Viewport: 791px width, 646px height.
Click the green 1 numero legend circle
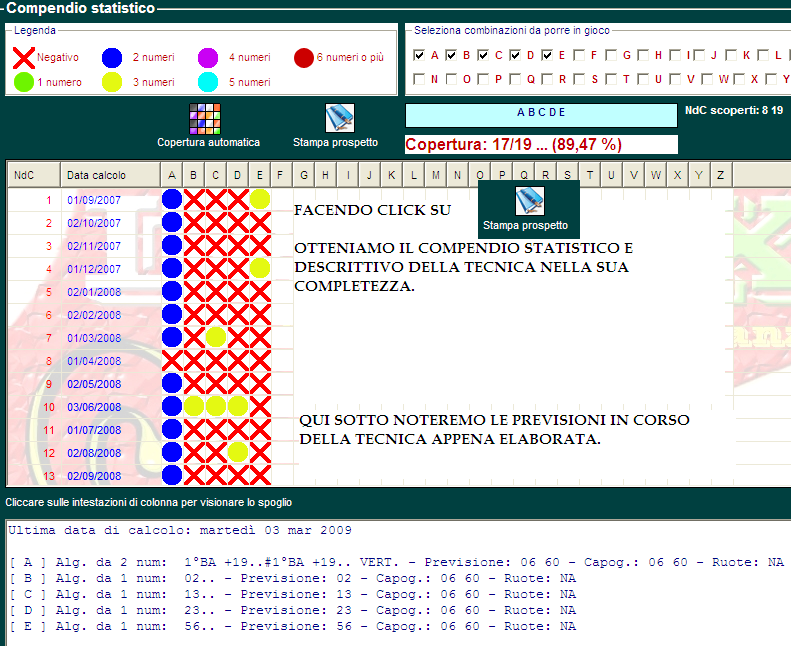point(24,82)
